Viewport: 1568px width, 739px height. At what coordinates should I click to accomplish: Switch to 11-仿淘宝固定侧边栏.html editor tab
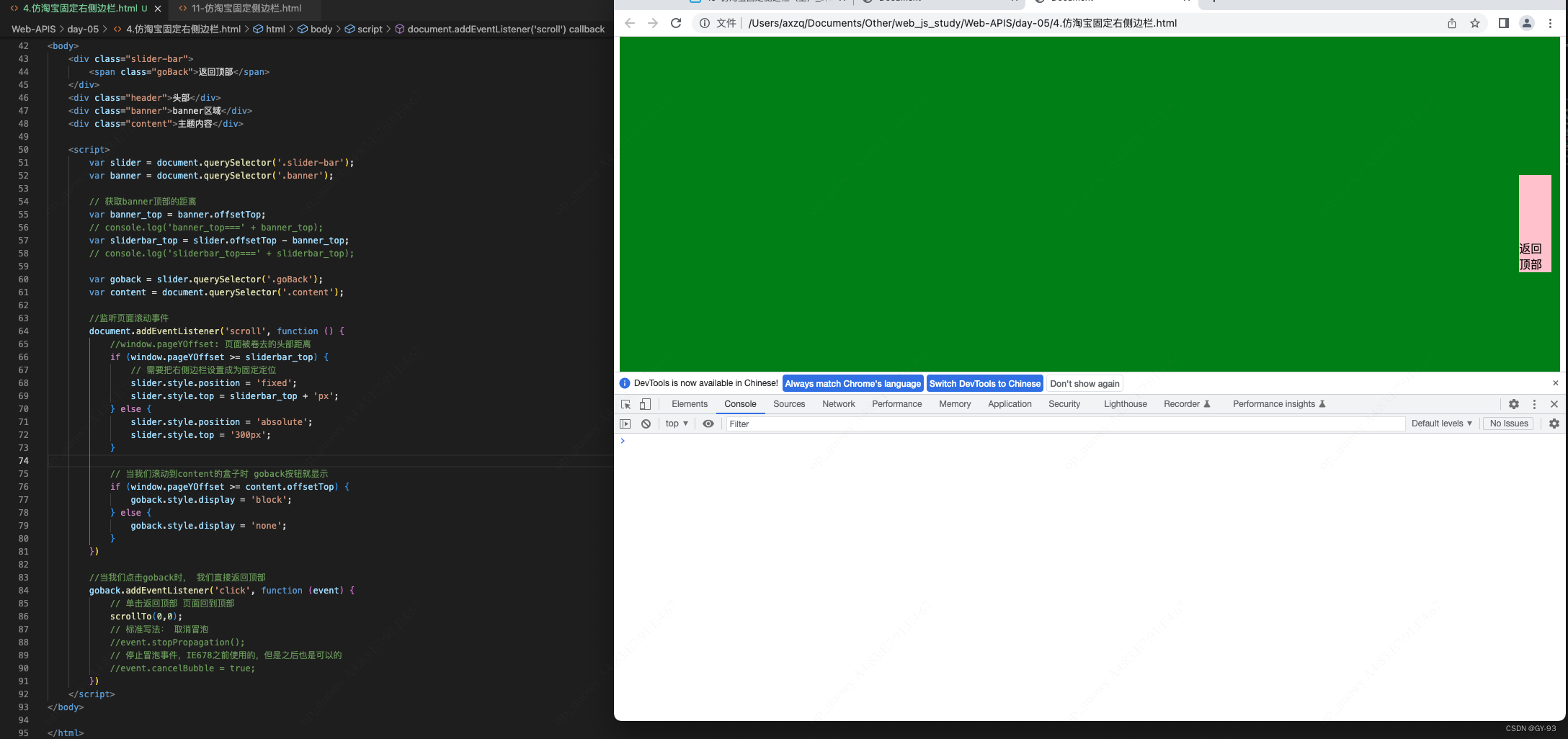coord(246,9)
